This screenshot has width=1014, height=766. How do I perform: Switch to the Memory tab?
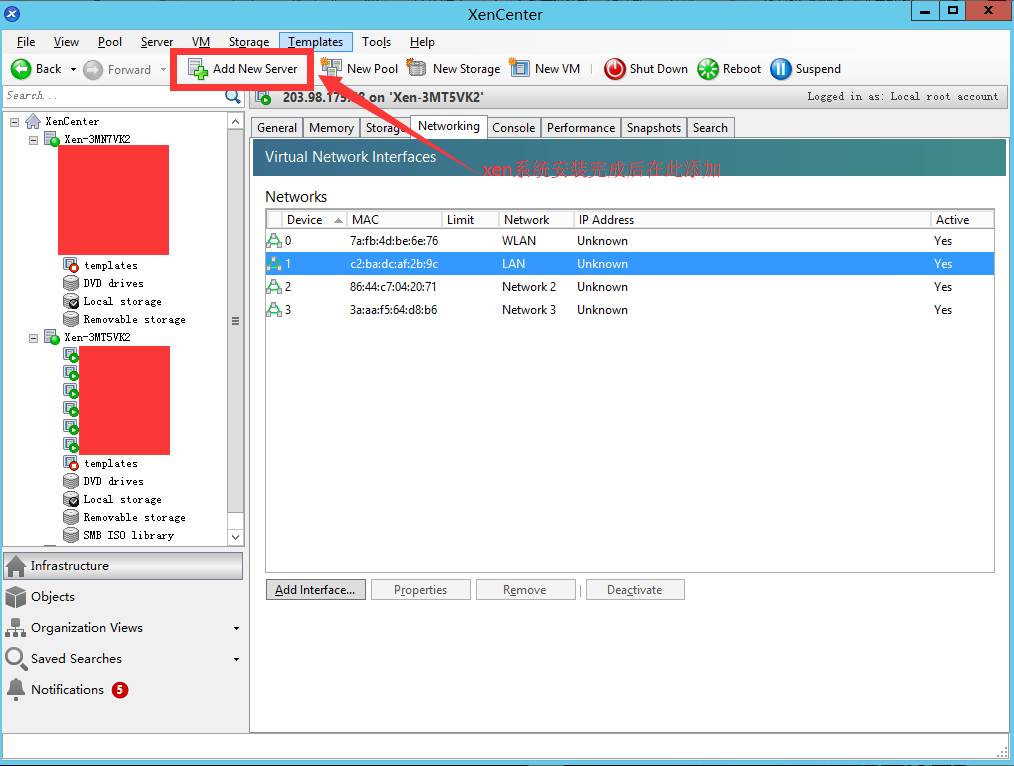(x=331, y=128)
